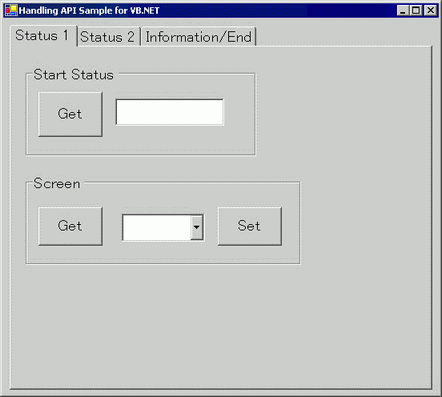Image resolution: width=442 pixels, height=397 pixels.
Task: Click inside the Screen combo box field
Action: pyautogui.click(x=156, y=227)
